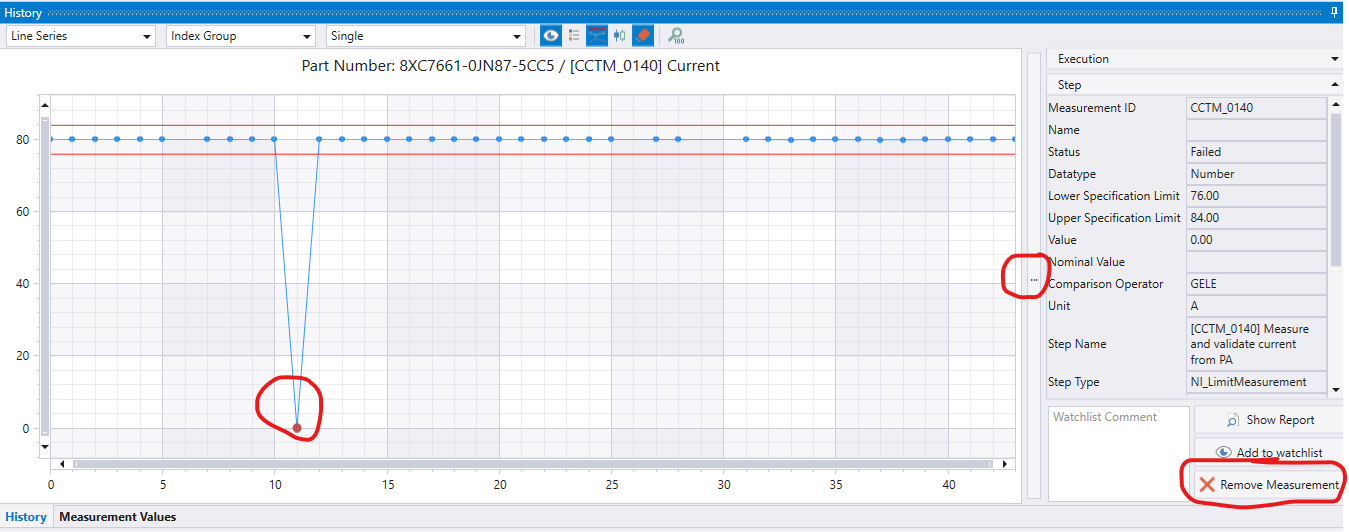The image size is (1349, 532).
Task: Click the Datatype value Number
Action: point(1256,174)
